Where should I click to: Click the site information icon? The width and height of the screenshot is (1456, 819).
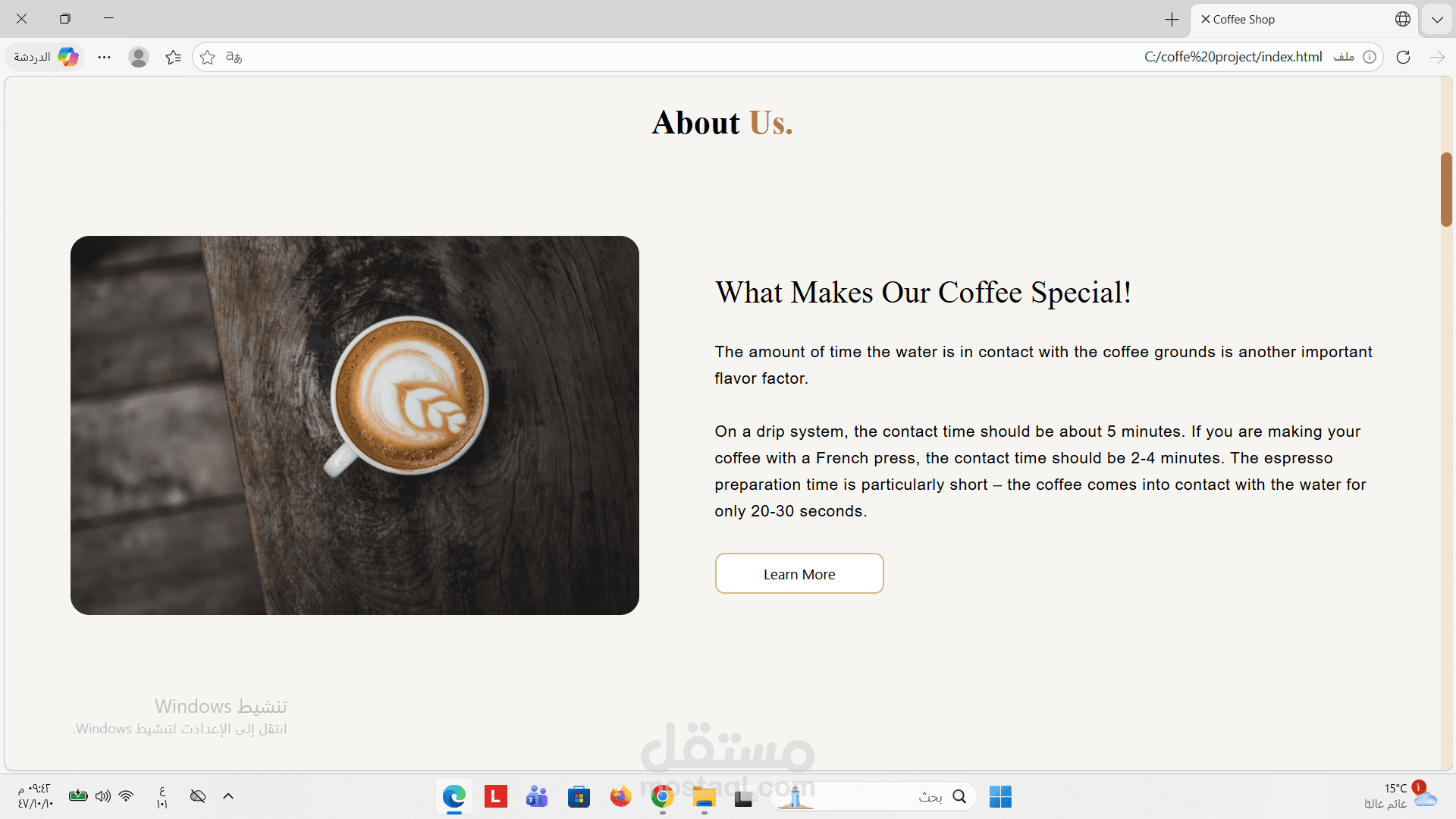[1370, 57]
